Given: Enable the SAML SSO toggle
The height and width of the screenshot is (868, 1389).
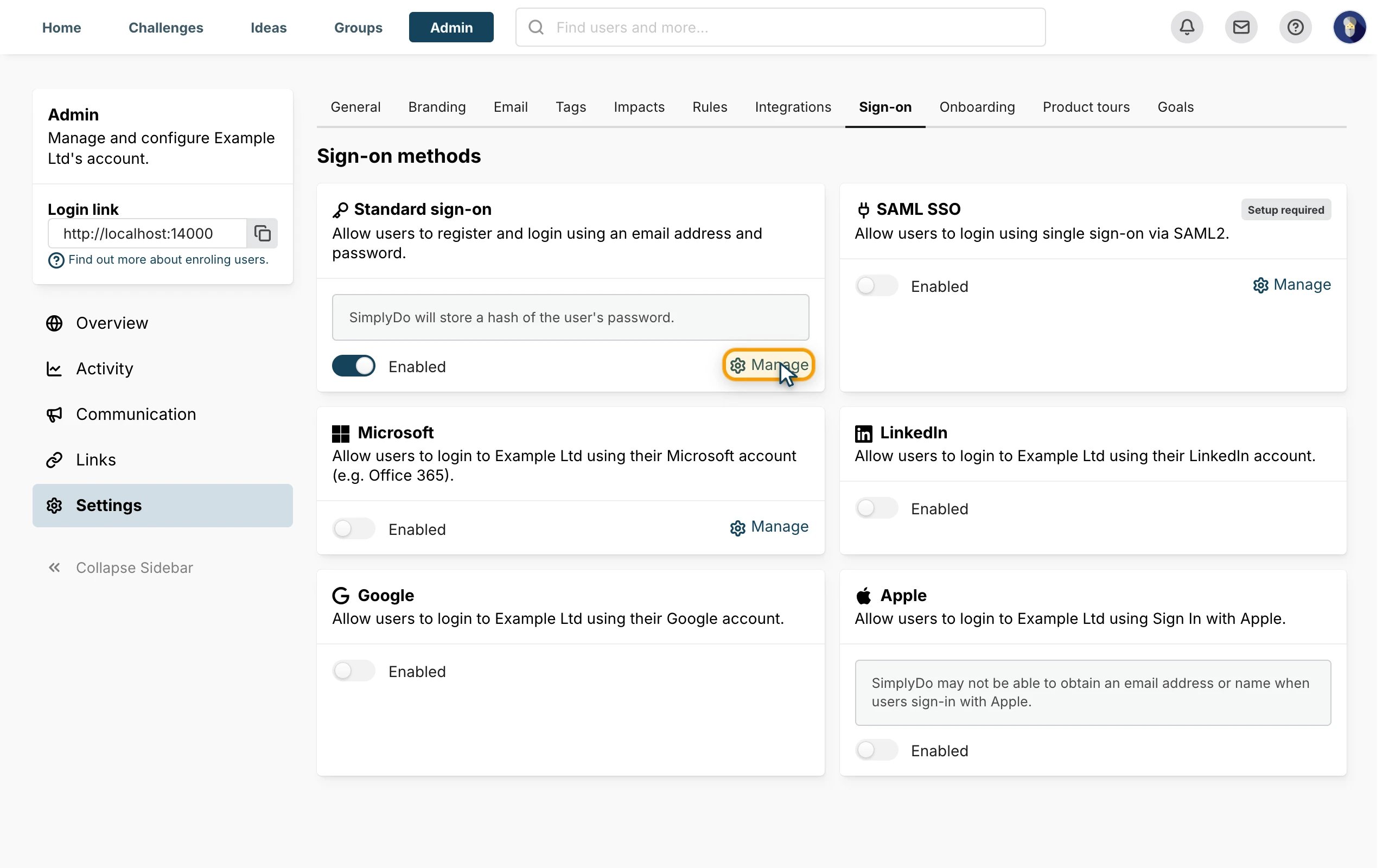Looking at the screenshot, I should [x=876, y=285].
